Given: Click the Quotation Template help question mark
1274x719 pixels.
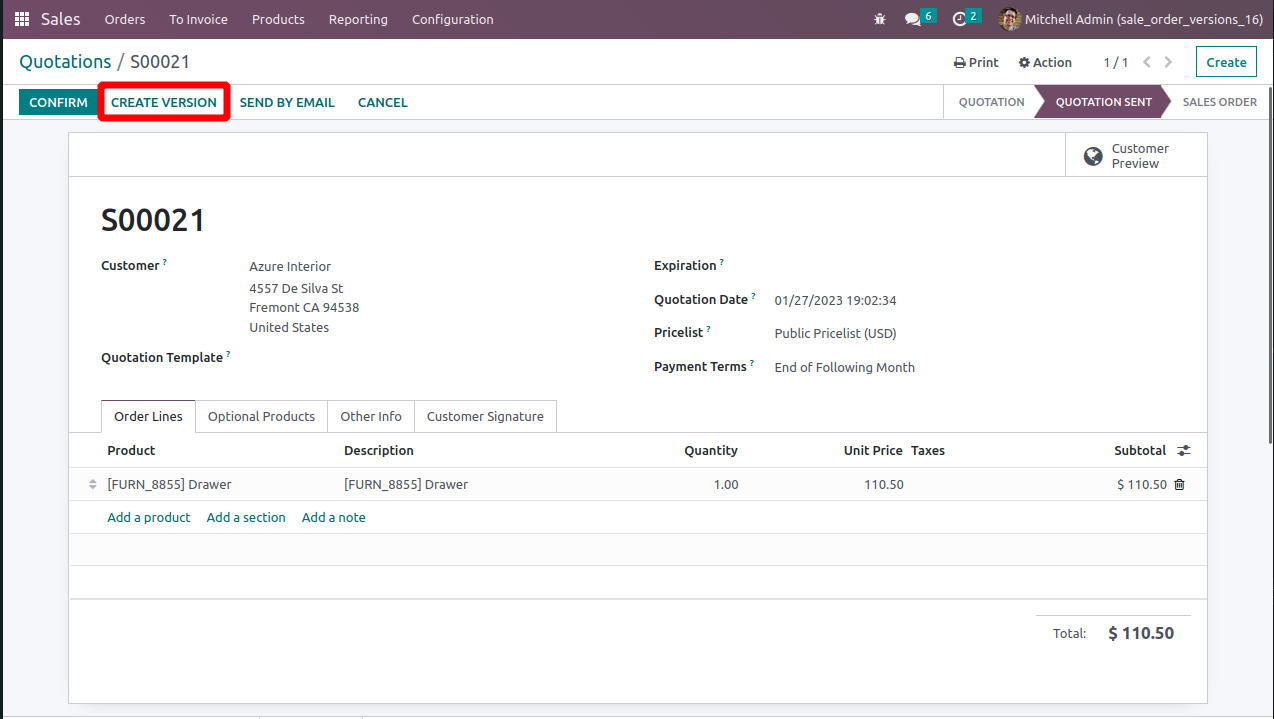Looking at the screenshot, I should 228,354.
